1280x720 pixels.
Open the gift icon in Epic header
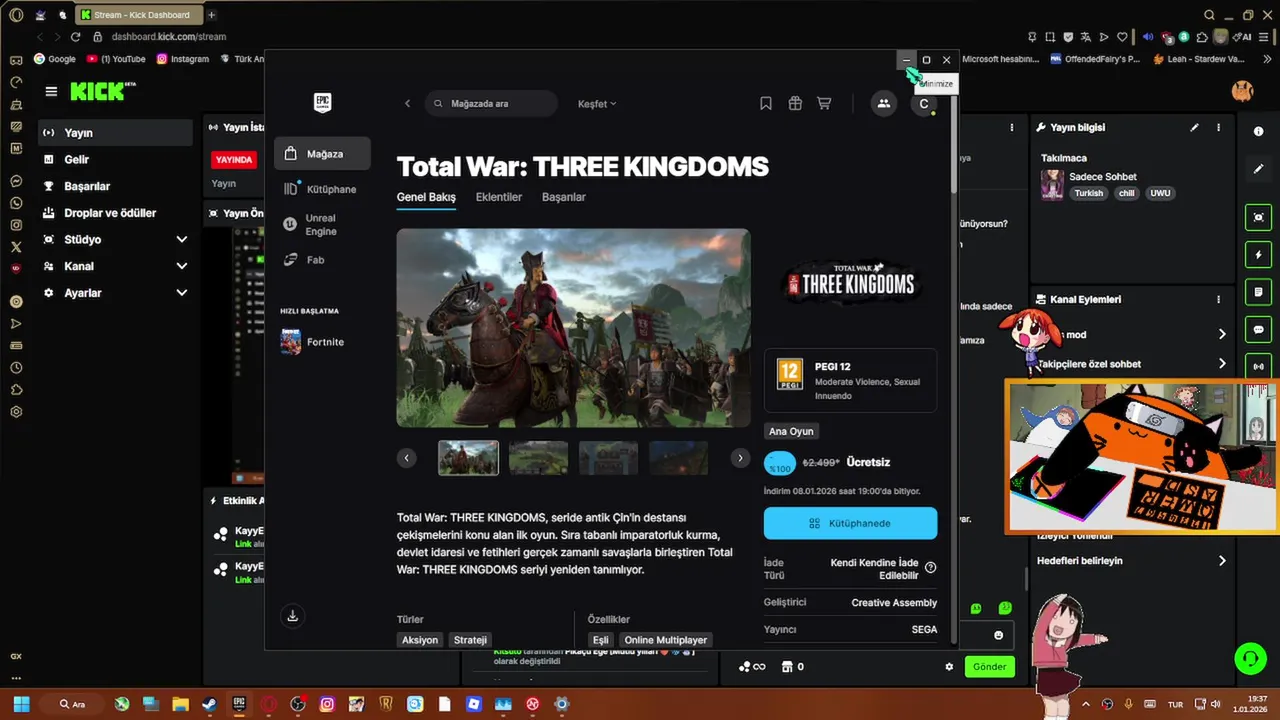(795, 103)
